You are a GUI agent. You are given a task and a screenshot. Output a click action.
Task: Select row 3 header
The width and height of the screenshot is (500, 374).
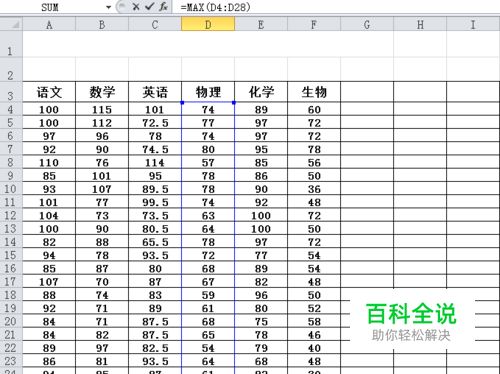[x=11, y=92]
